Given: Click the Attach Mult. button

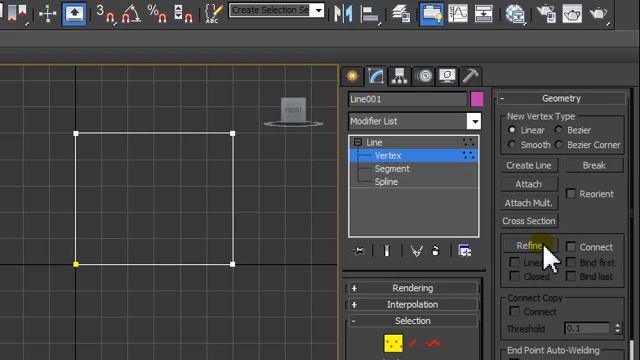Looking at the screenshot, I should (529, 203).
